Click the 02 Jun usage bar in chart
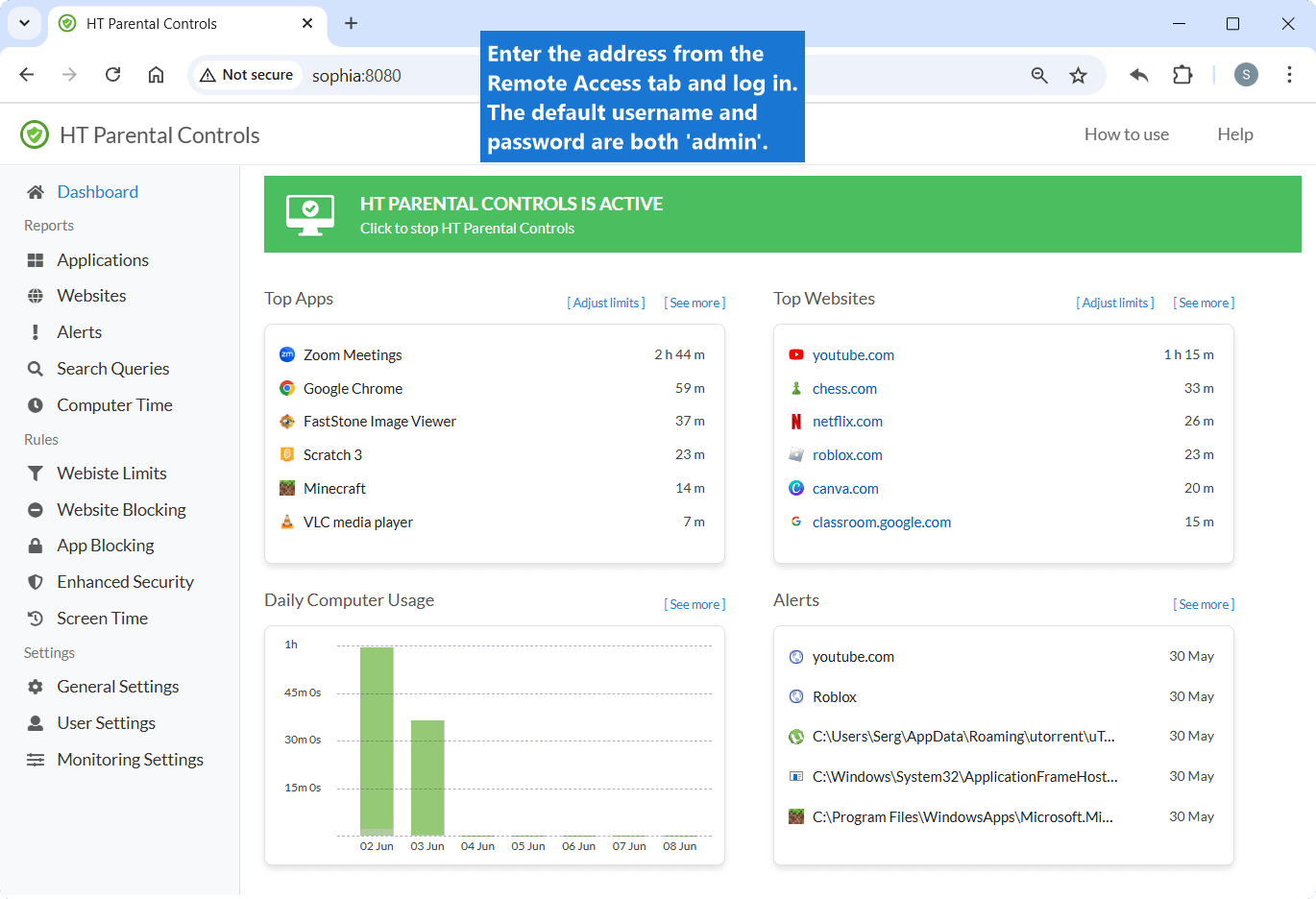1316x899 pixels. pos(377,741)
